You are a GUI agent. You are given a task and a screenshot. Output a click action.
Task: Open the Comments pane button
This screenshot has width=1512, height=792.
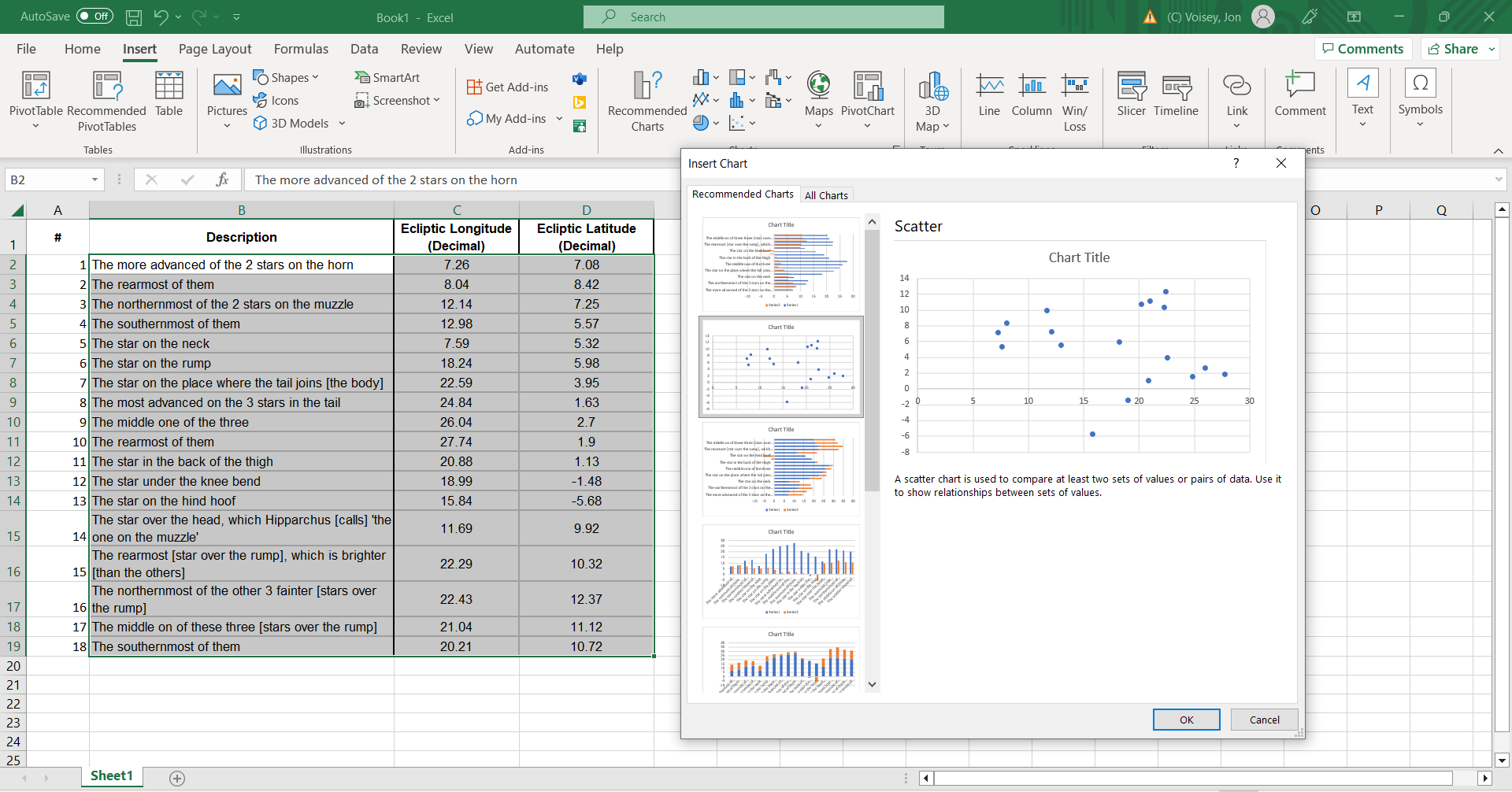[1363, 49]
